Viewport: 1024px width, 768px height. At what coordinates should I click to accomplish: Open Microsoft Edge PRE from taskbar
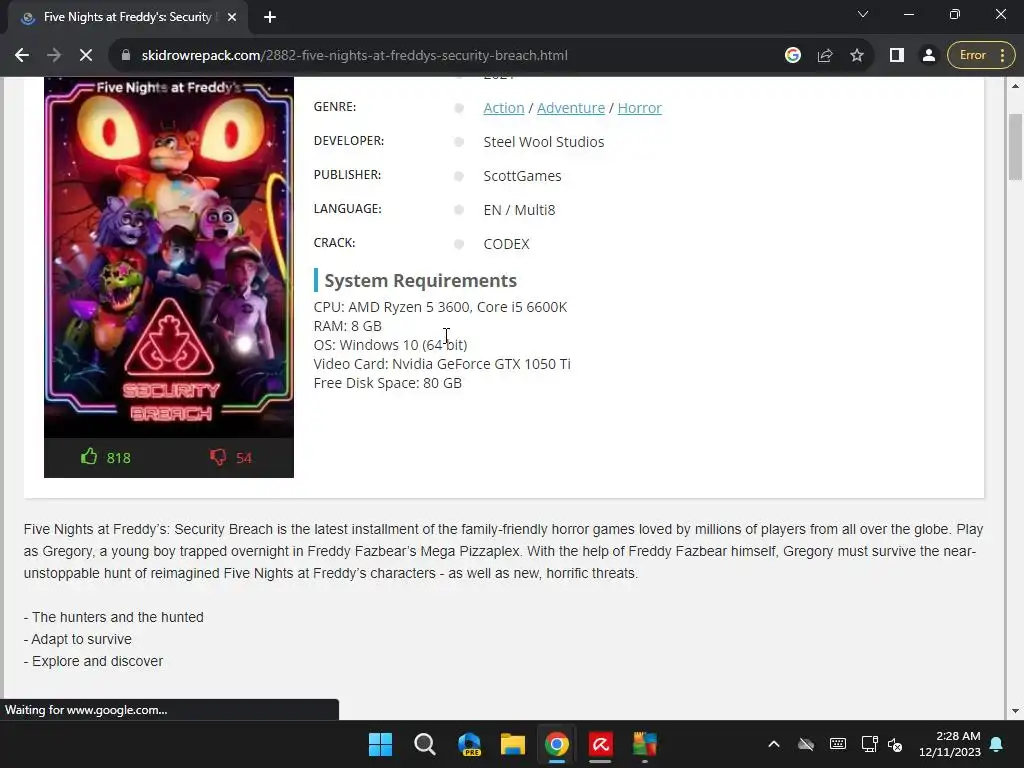469,744
